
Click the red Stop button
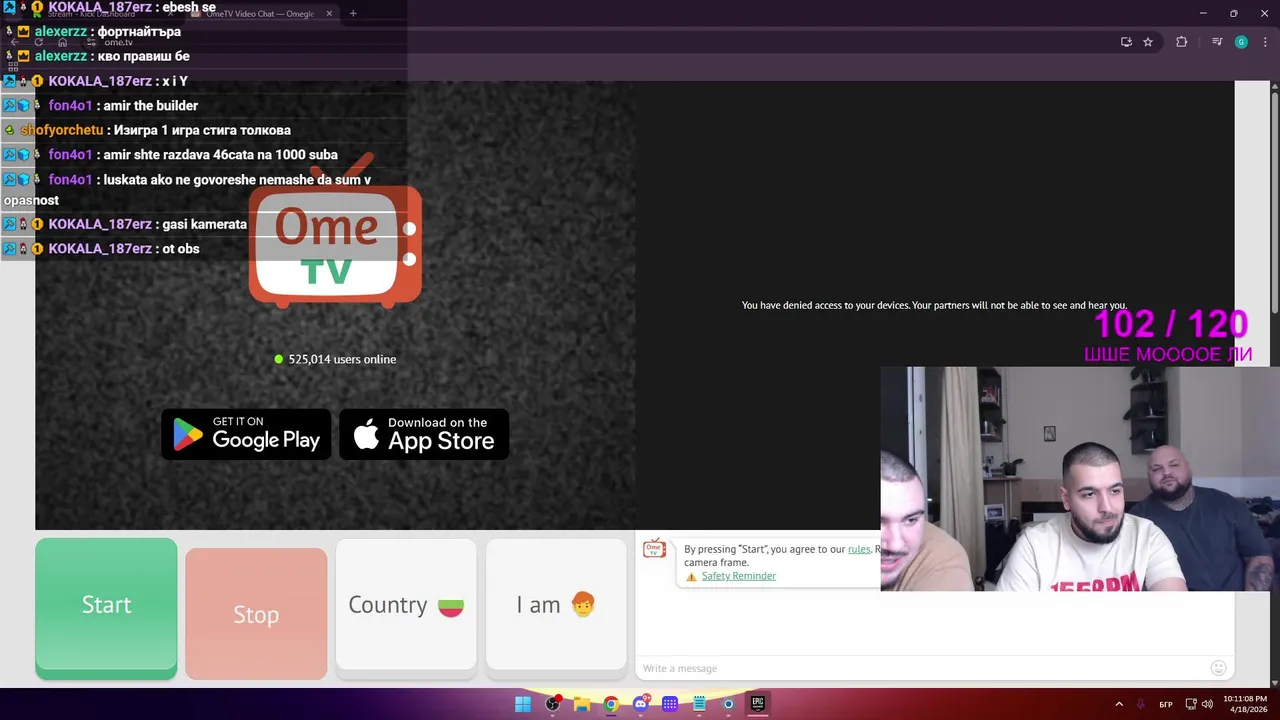click(256, 614)
